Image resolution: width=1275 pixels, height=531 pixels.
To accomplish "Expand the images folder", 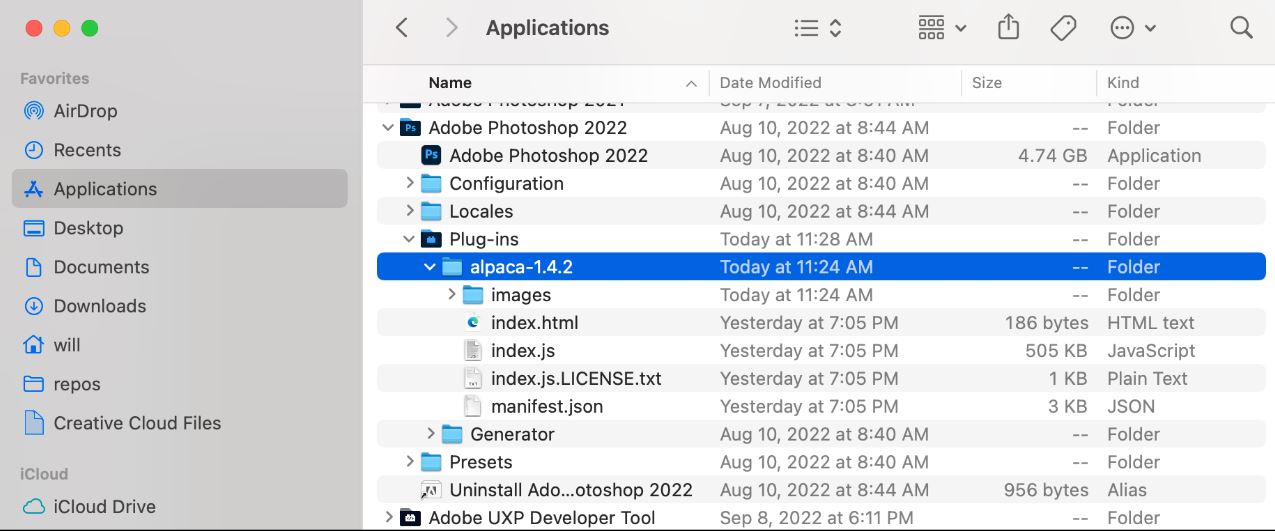I will coord(451,295).
